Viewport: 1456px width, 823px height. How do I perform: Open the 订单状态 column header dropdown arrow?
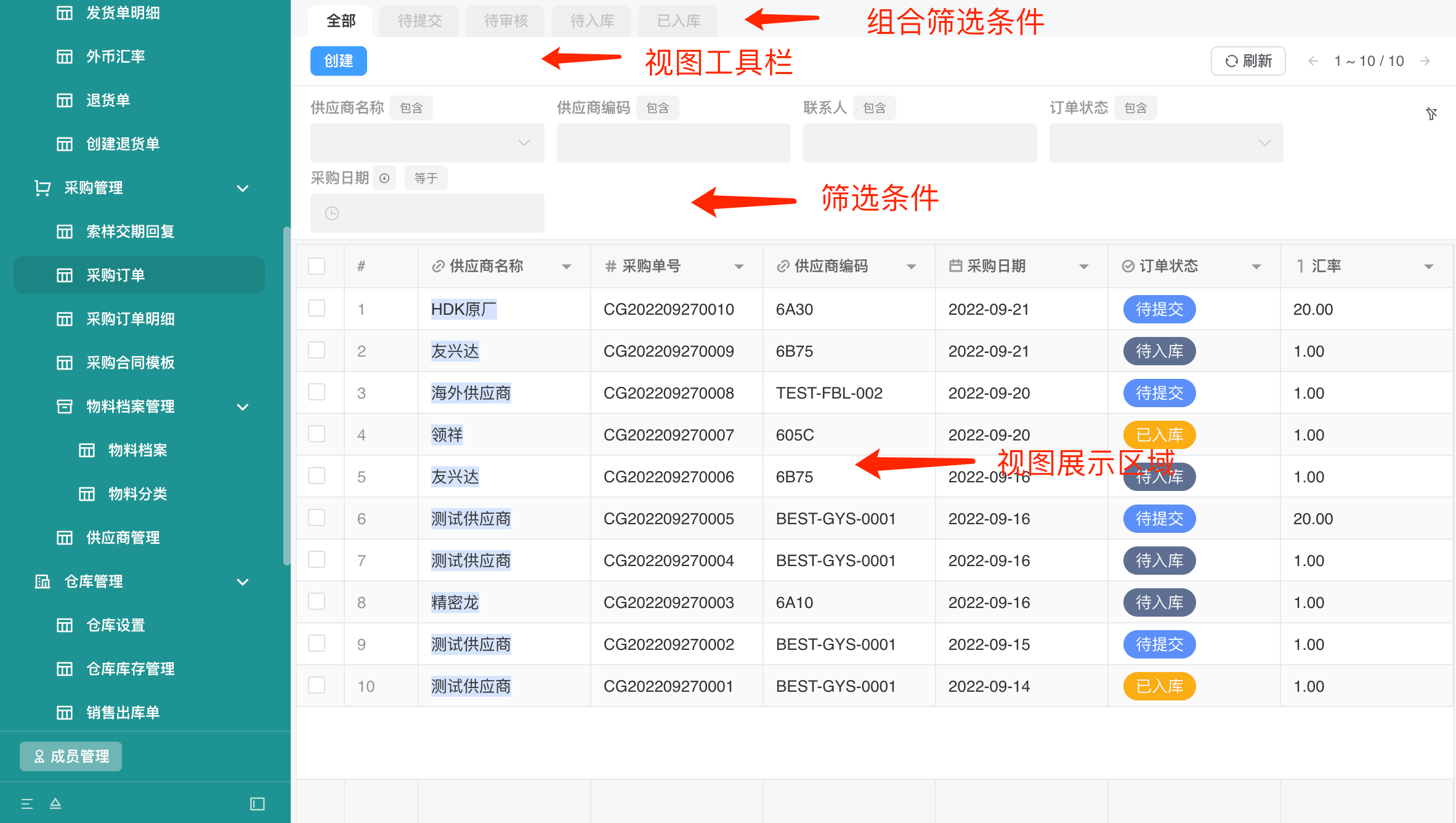click(x=1256, y=267)
